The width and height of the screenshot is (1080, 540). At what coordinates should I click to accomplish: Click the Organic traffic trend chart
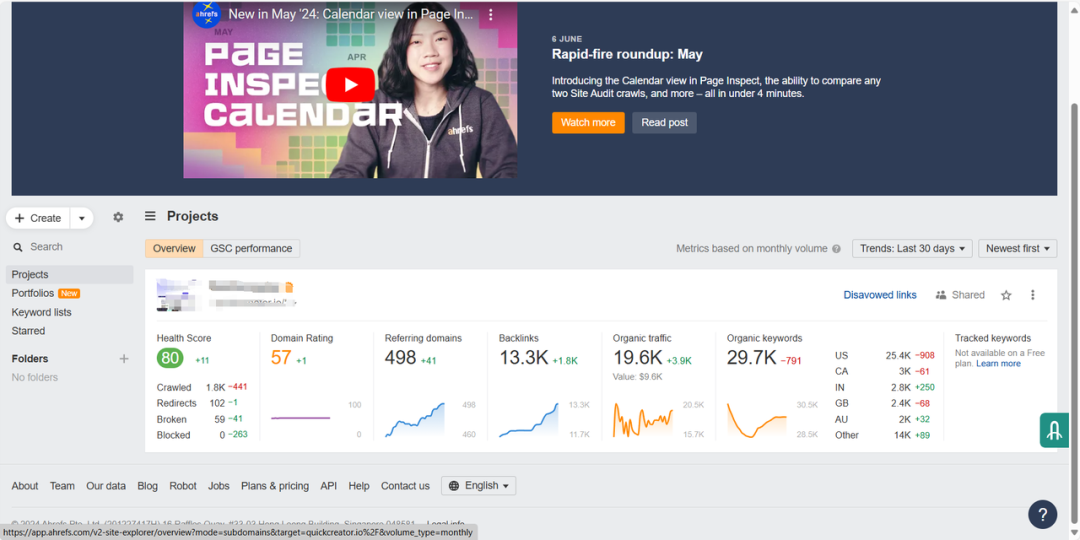643,419
